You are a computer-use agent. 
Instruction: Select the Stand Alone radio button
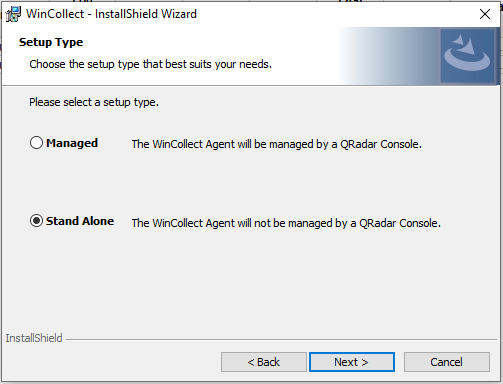[36, 221]
